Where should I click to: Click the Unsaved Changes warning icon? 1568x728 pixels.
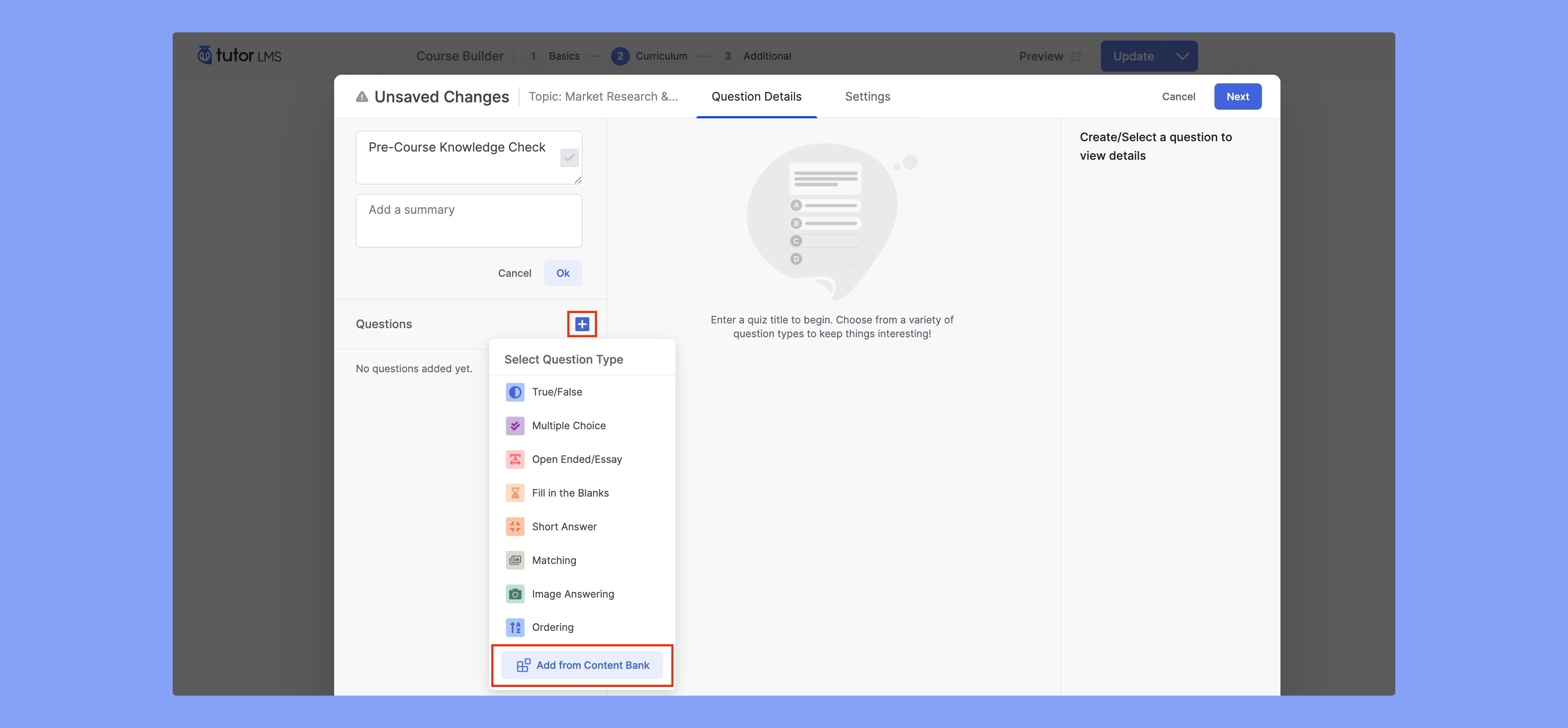tap(362, 97)
